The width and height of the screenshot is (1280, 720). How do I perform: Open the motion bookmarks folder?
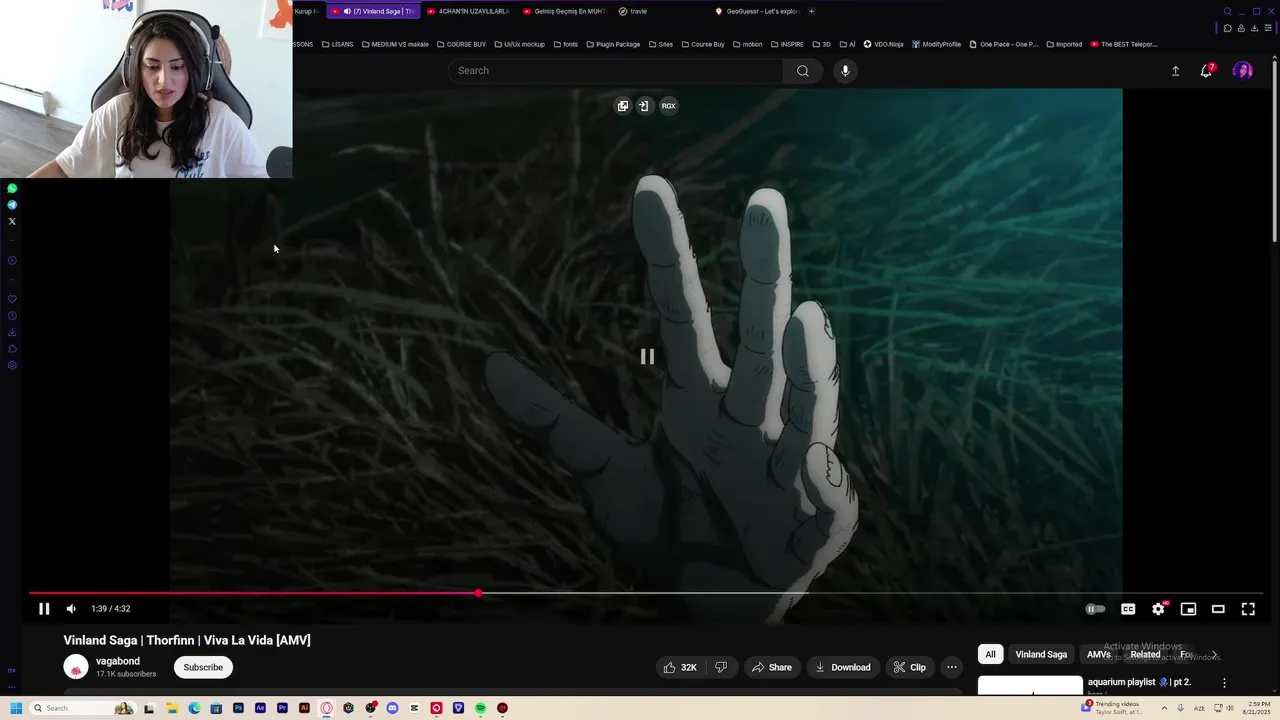[747, 45]
